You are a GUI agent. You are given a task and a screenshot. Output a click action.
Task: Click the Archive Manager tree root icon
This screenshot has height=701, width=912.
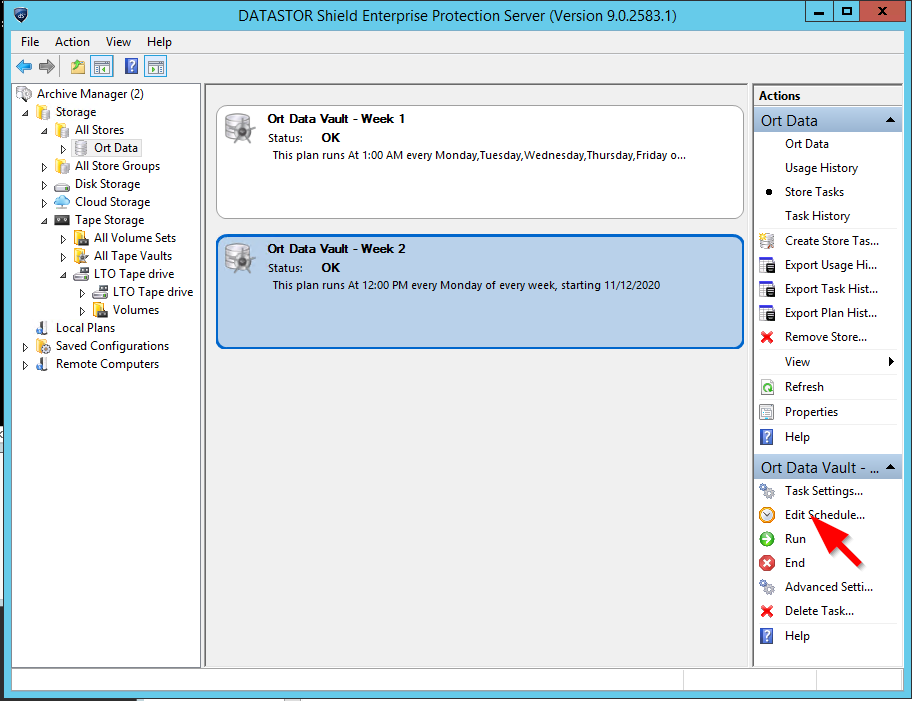pos(24,94)
